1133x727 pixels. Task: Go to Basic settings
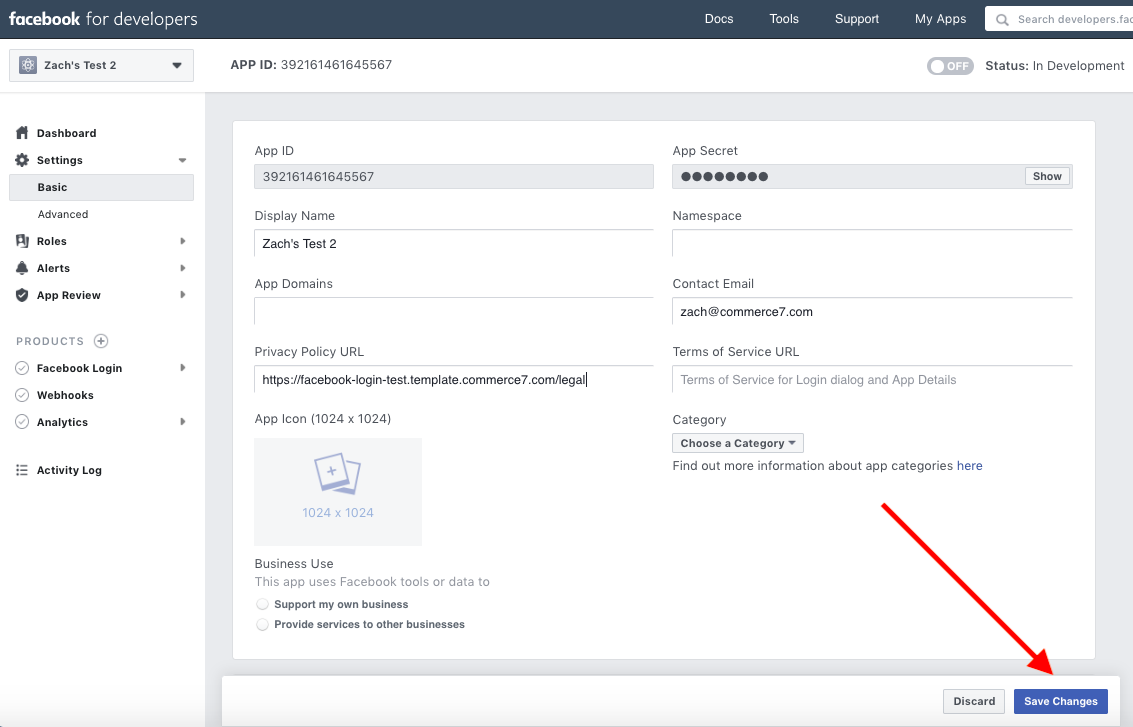point(101,187)
